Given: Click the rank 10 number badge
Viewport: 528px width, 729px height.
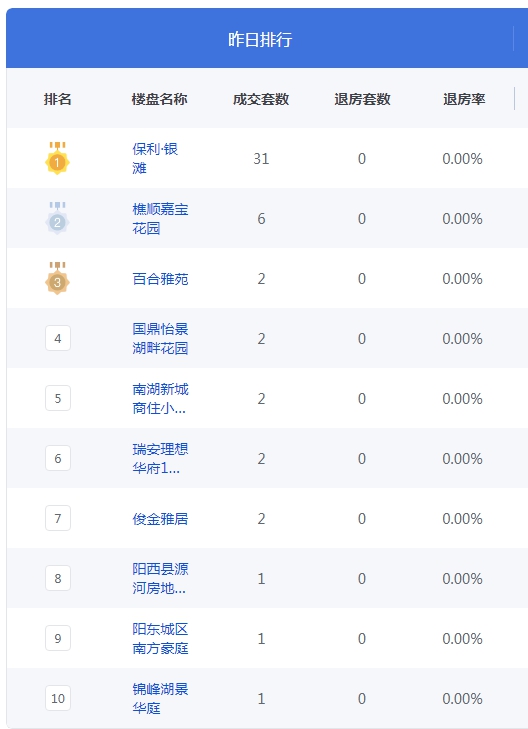Looking at the screenshot, I should click(58, 698).
